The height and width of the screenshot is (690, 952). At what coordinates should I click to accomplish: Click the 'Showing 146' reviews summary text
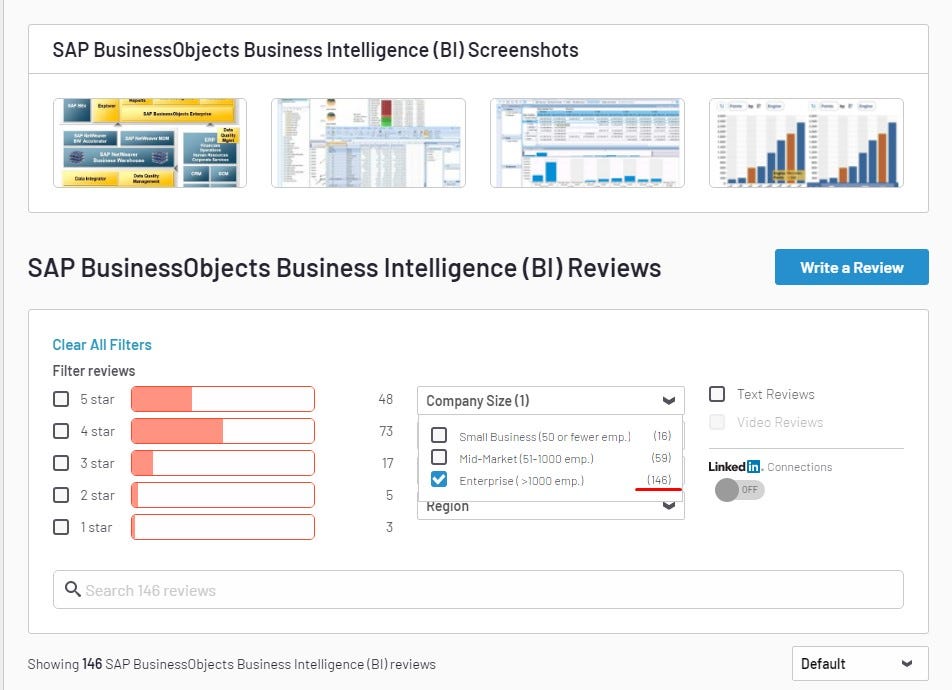(231, 664)
